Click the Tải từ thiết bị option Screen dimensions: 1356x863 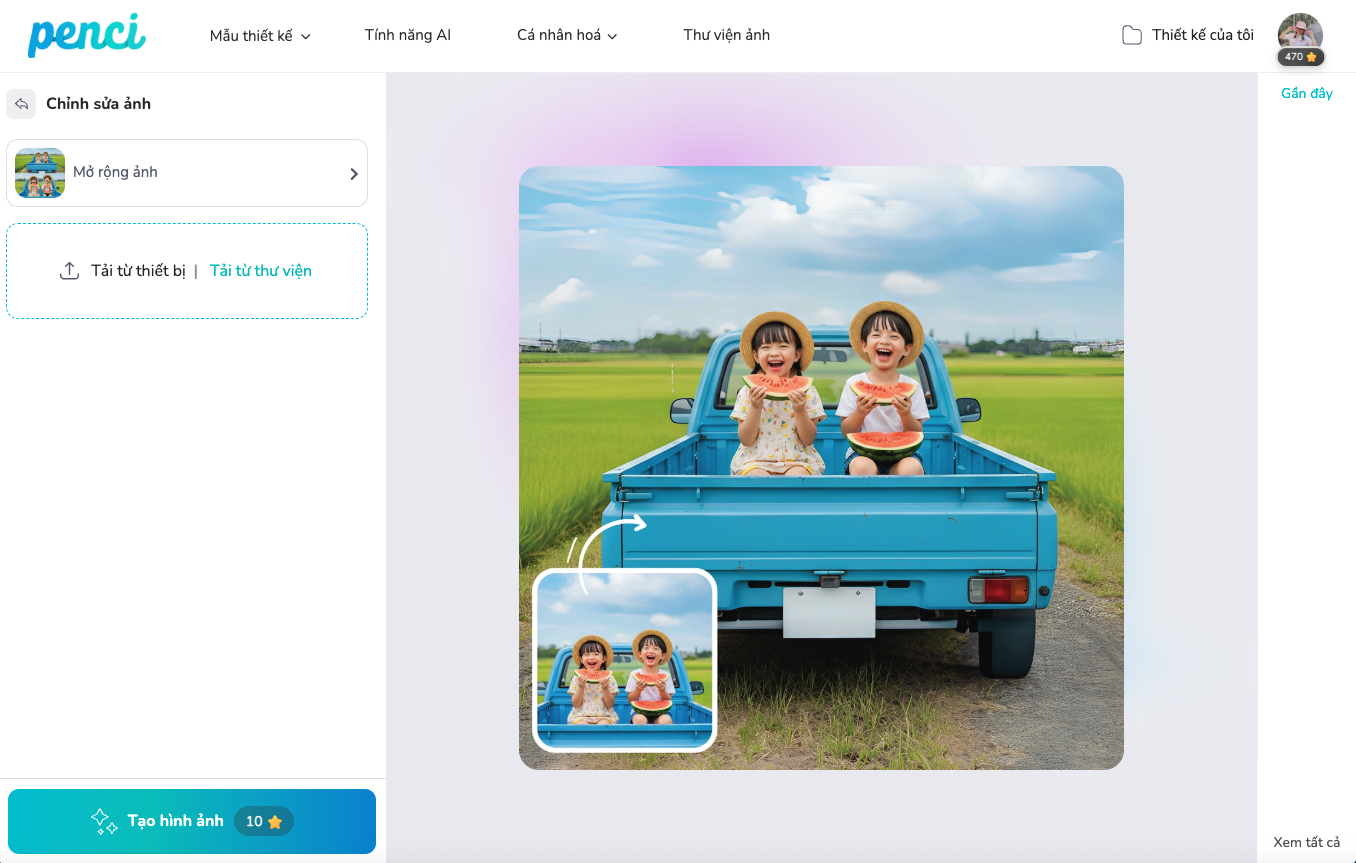point(138,271)
